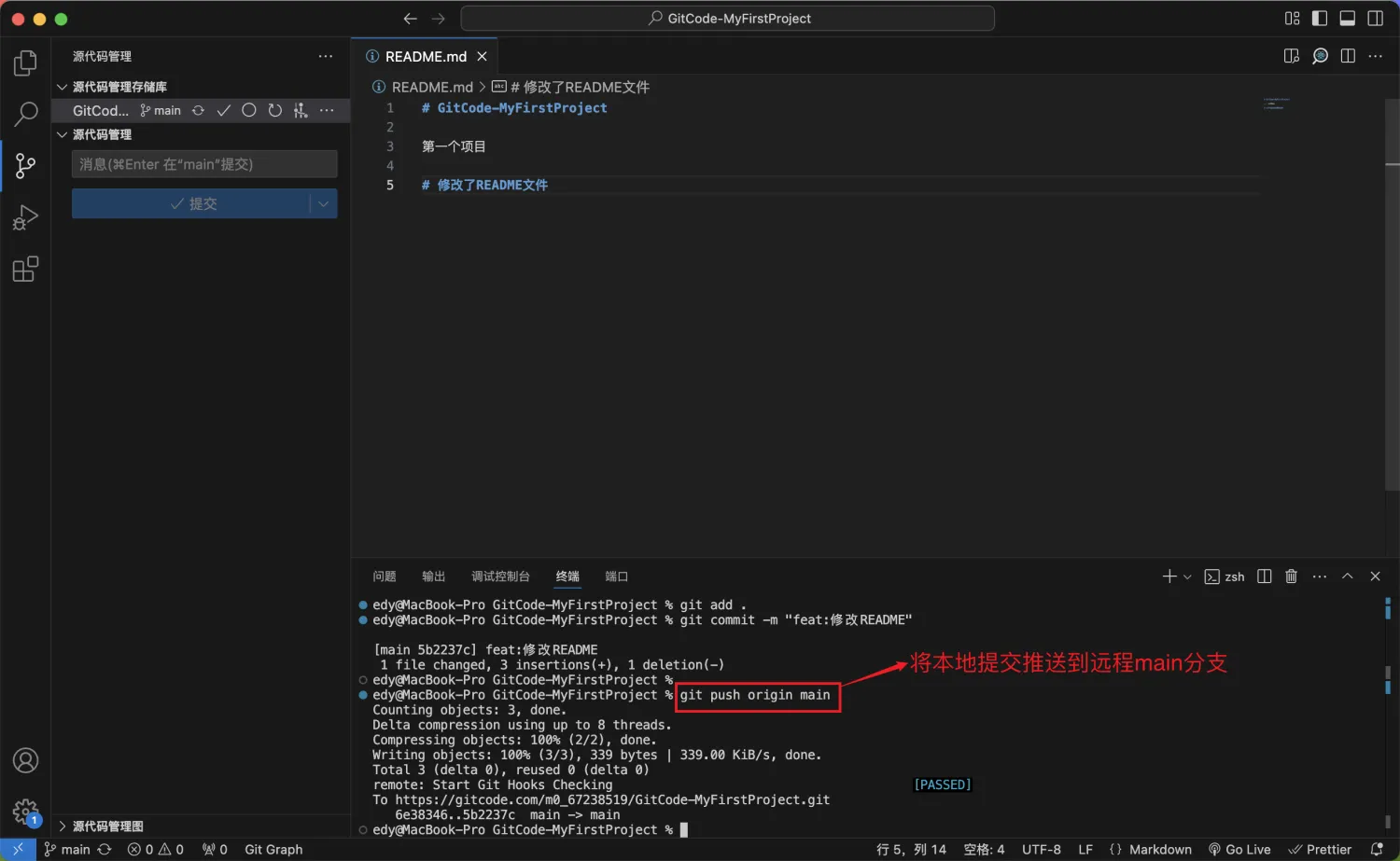Open the Explorer view in activity bar
The image size is (1400, 861).
pos(25,63)
